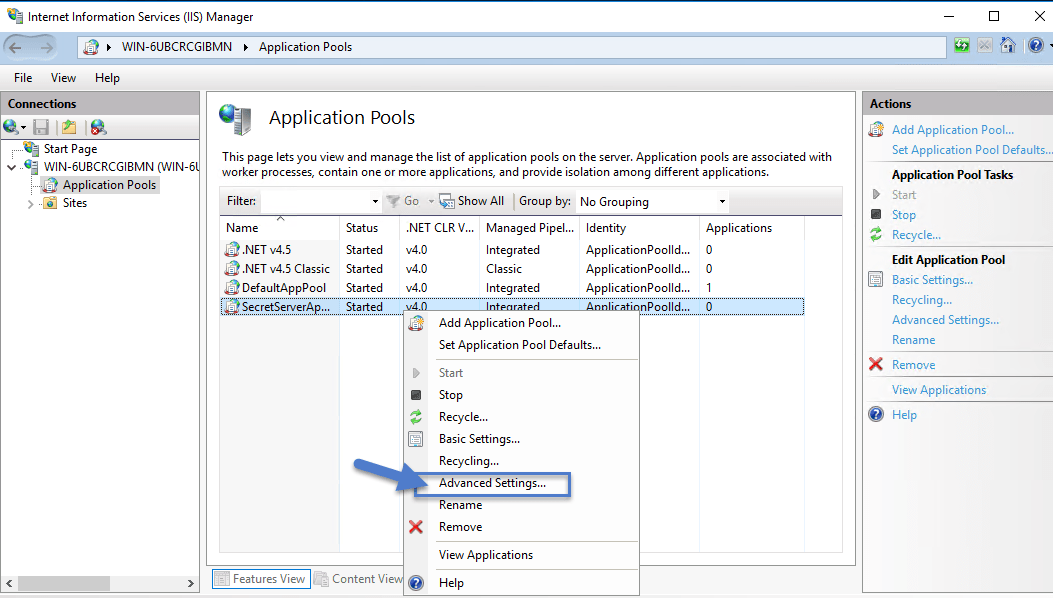
Task: Click the Connections scrollbar right arrow
Action: [191, 583]
